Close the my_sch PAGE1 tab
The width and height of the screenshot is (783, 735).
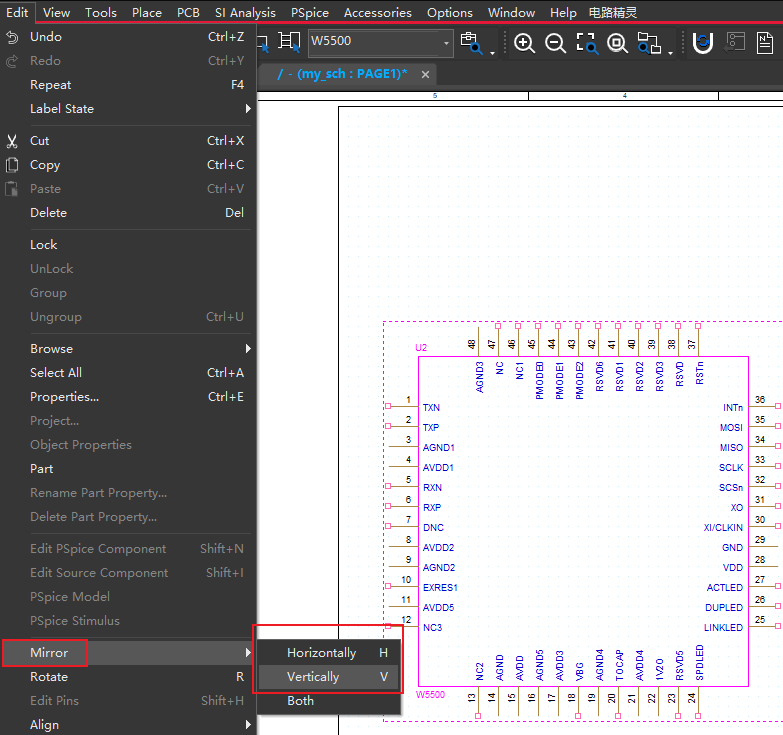[x=425, y=74]
